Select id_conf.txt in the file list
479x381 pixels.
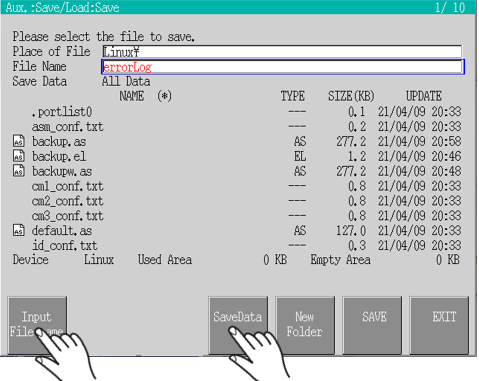coord(237,246)
